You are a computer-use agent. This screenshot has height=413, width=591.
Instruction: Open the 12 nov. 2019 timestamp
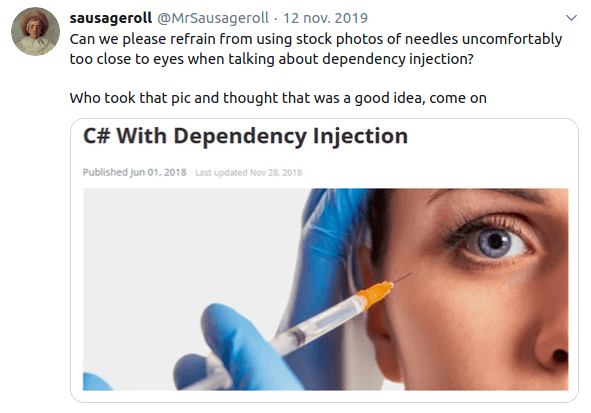tap(325, 18)
